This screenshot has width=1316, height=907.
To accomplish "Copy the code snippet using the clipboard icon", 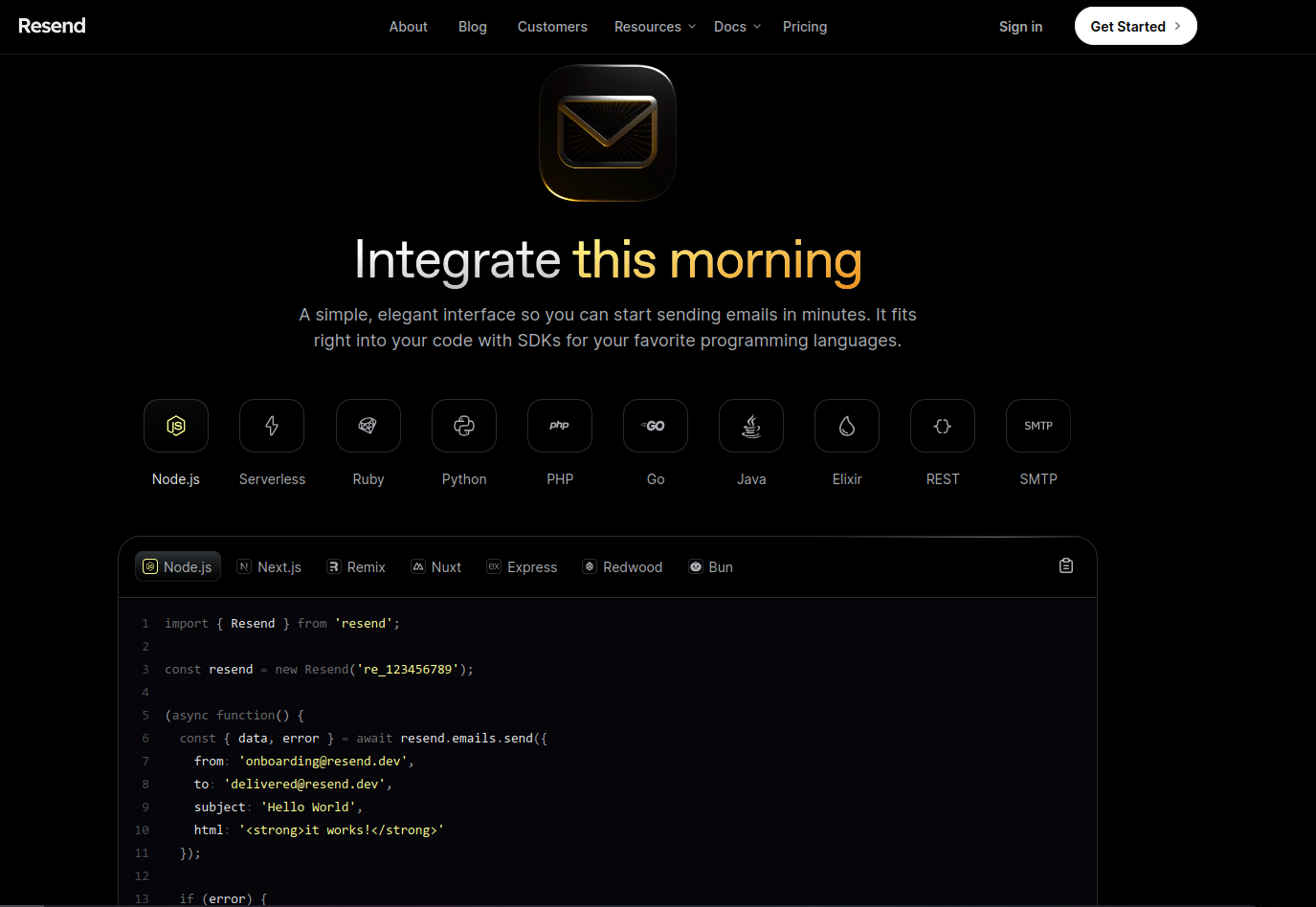I will pyautogui.click(x=1065, y=564).
